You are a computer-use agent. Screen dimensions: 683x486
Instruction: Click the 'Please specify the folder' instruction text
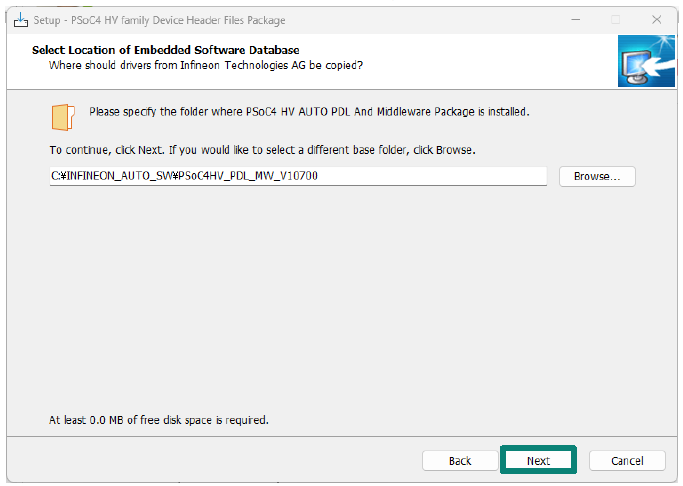(x=309, y=112)
